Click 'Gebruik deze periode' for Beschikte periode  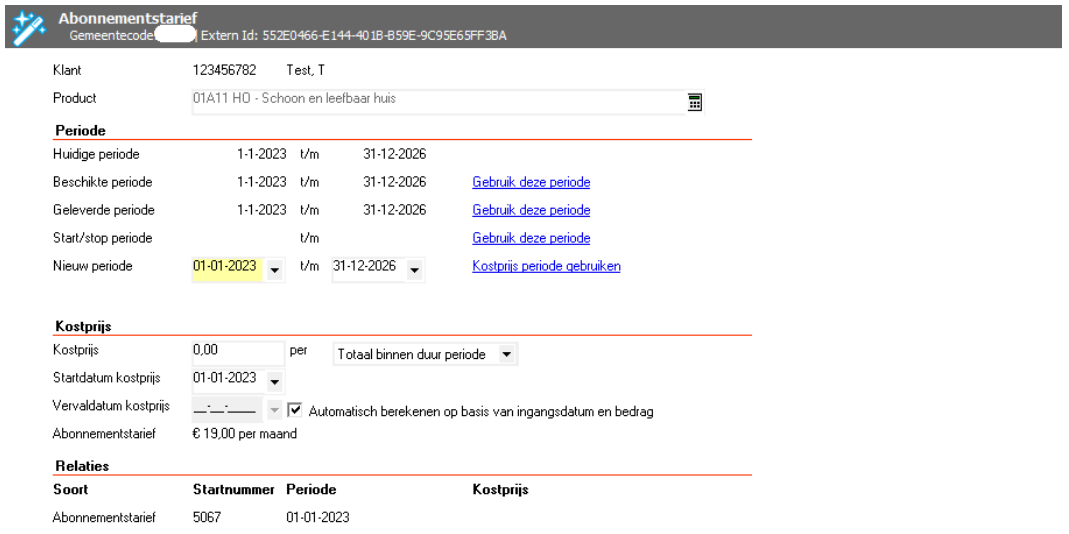(530, 182)
